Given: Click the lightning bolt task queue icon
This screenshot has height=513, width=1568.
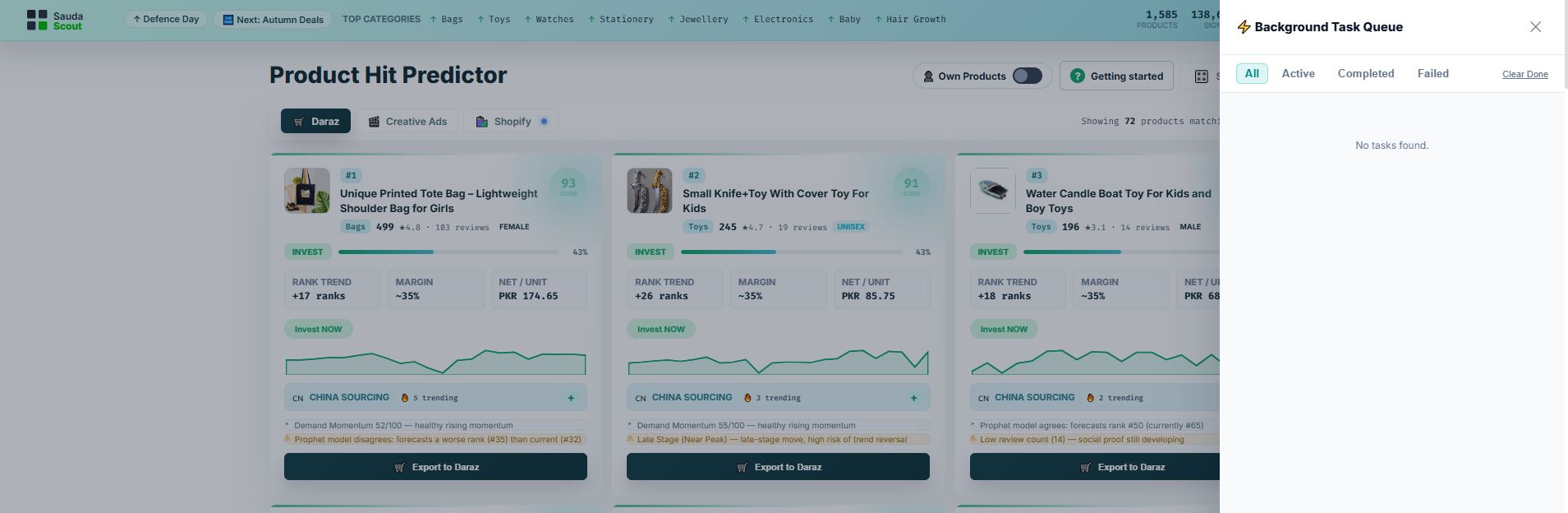Looking at the screenshot, I should [x=1244, y=27].
